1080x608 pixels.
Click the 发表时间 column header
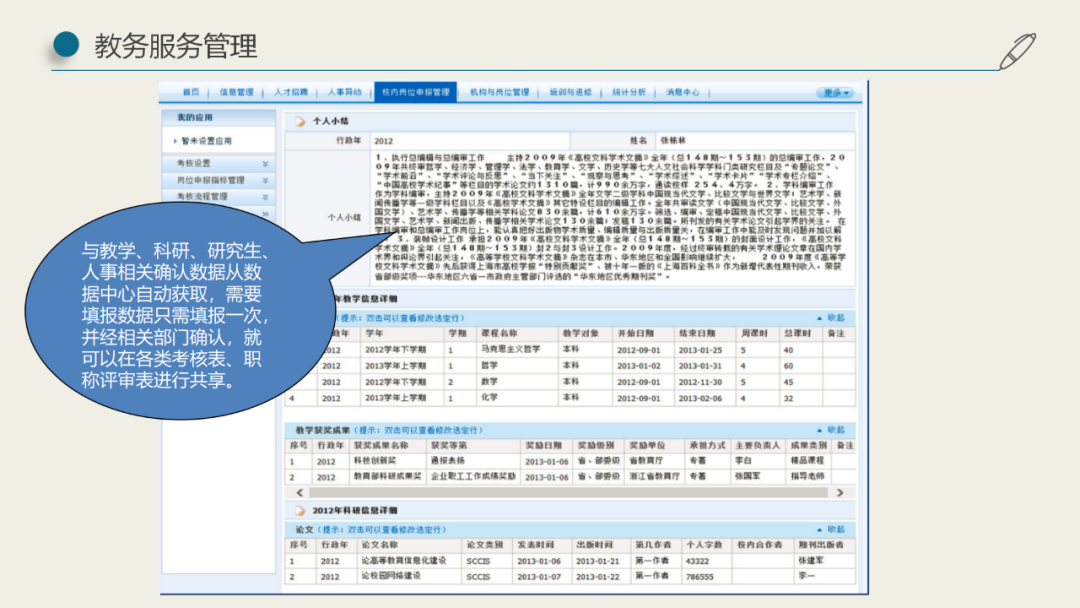pos(536,545)
